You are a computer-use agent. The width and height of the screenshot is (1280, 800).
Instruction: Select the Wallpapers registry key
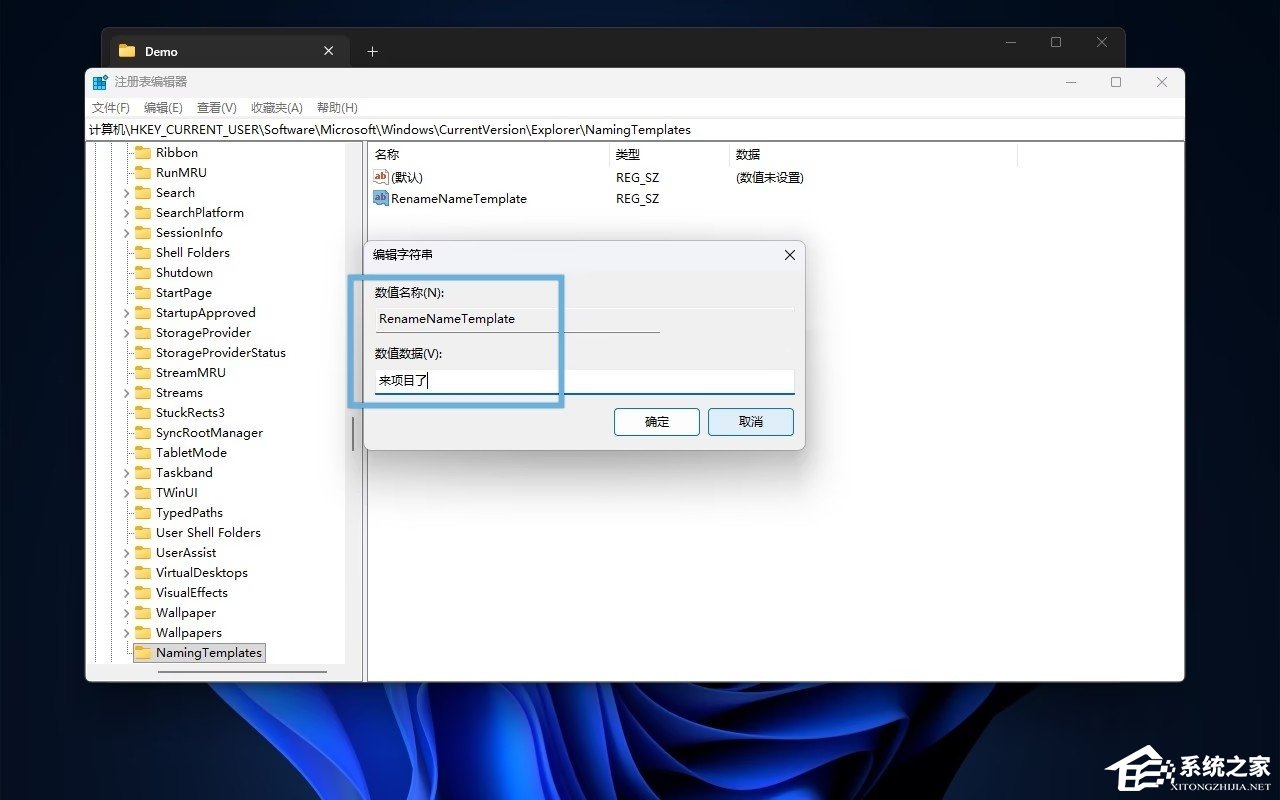click(187, 632)
